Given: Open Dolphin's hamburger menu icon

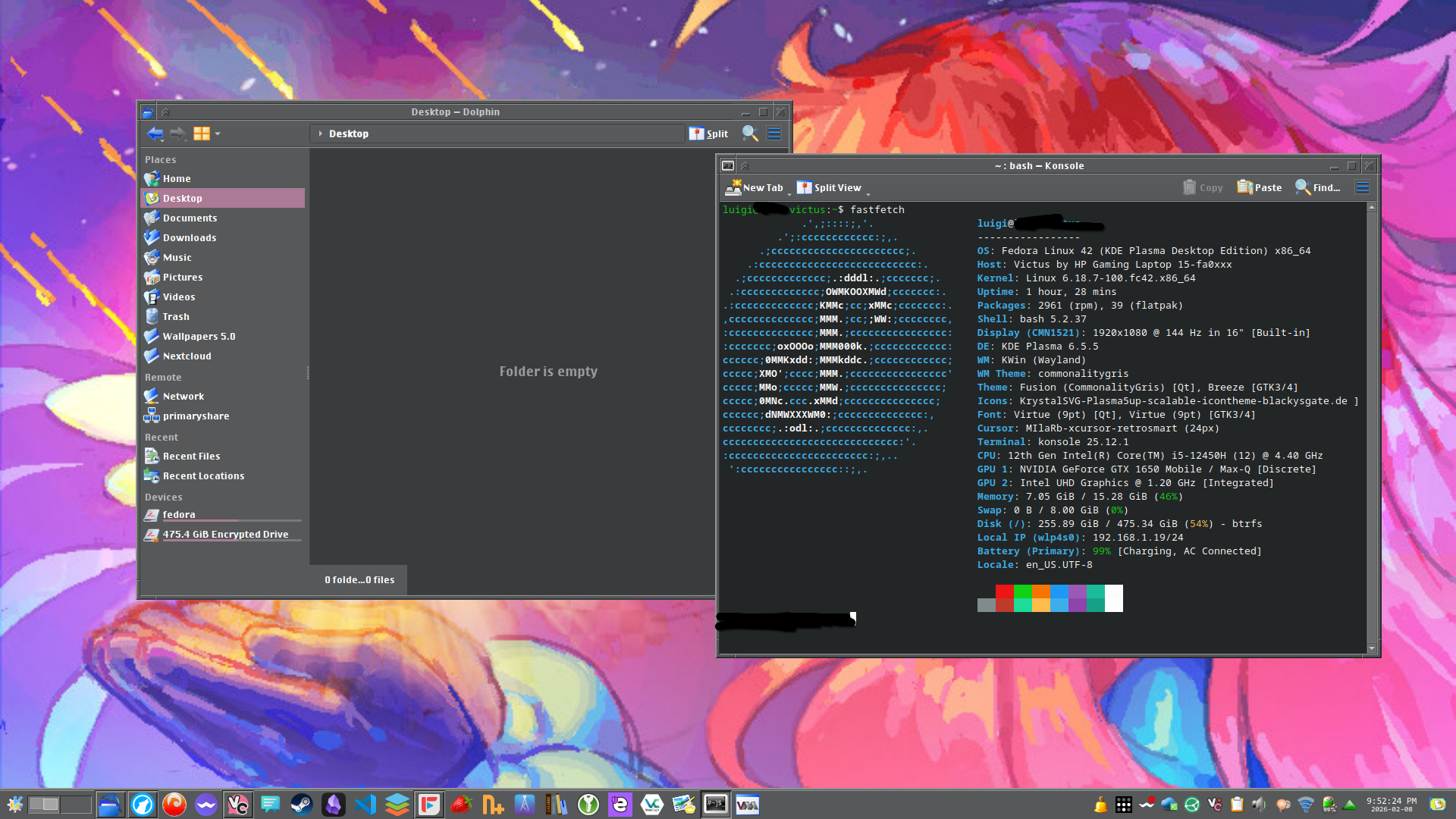Looking at the screenshot, I should coord(774,133).
